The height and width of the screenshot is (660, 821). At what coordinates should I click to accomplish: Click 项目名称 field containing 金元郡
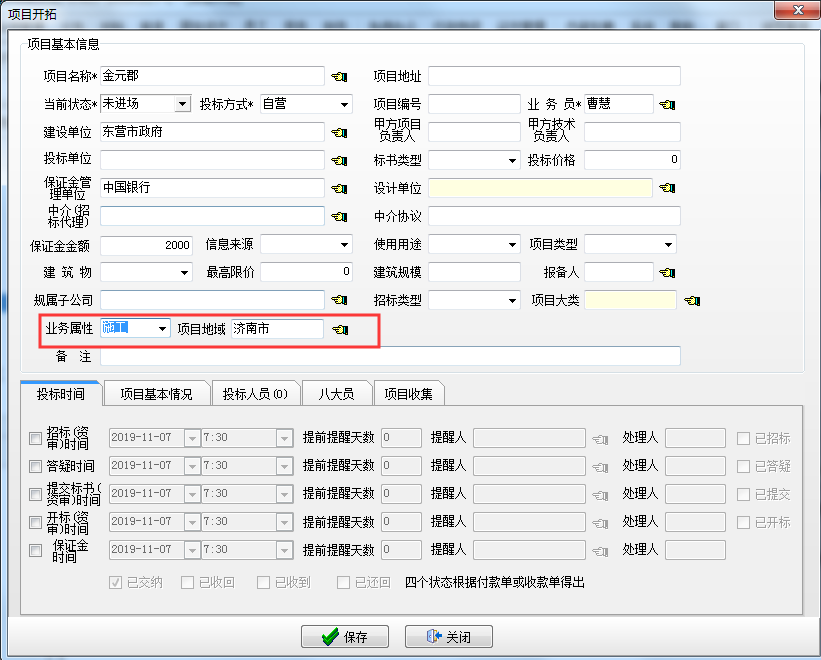pyautogui.click(x=212, y=76)
